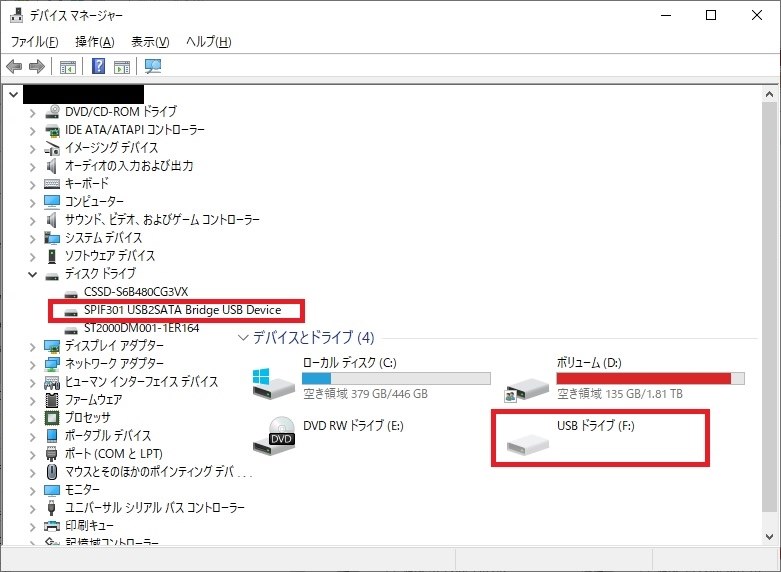Open the ヘルプ(H) menu

[209, 42]
